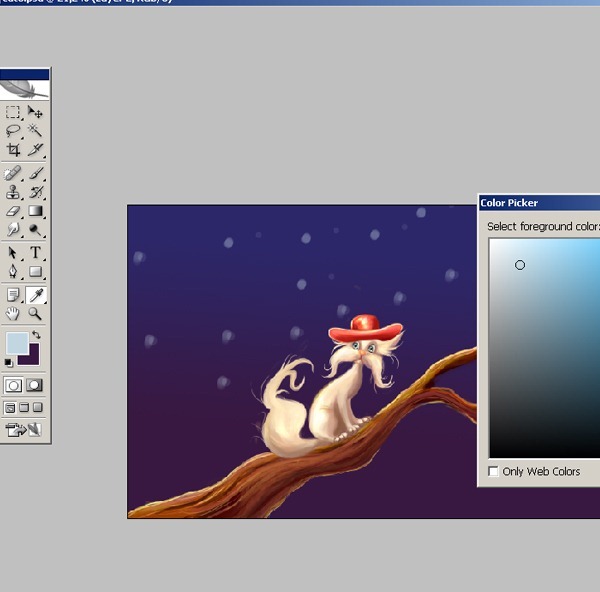Select the Brush tool
The width and height of the screenshot is (600, 592).
(x=36, y=173)
